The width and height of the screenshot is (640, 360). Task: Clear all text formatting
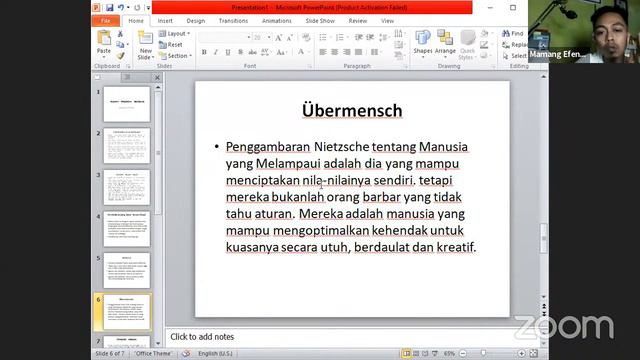click(306, 38)
